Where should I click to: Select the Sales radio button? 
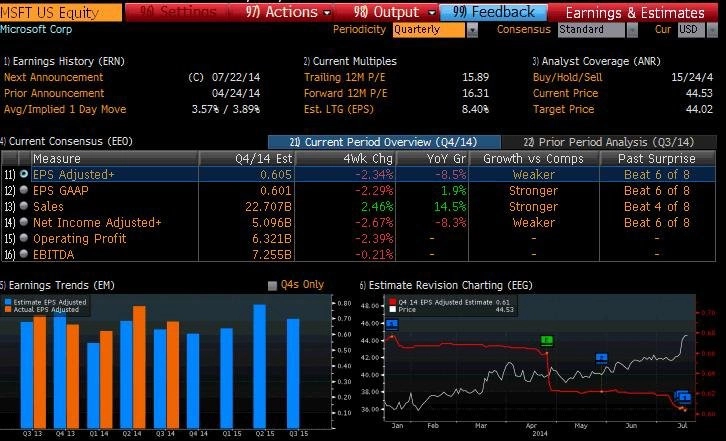point(24,206)
